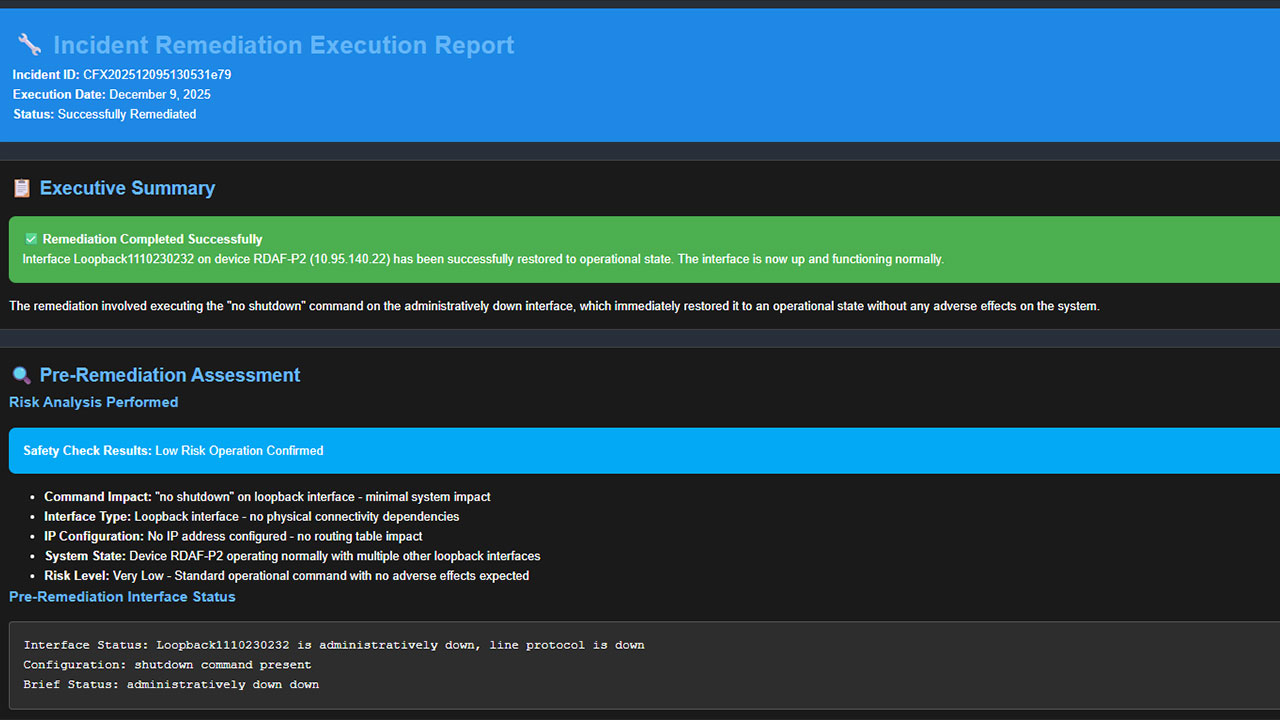Click the wrench icon in the report header

[x=29, y=45]
